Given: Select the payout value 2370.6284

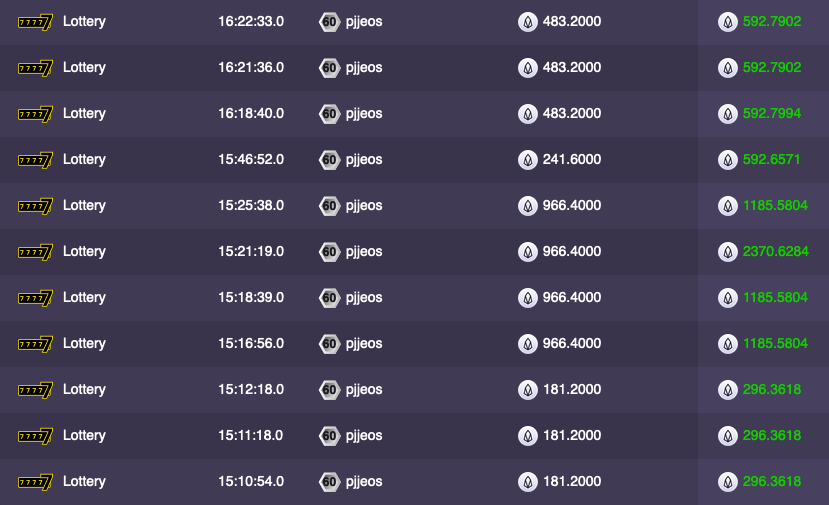Looking at the screenshot, I should [x=776, y=252].
